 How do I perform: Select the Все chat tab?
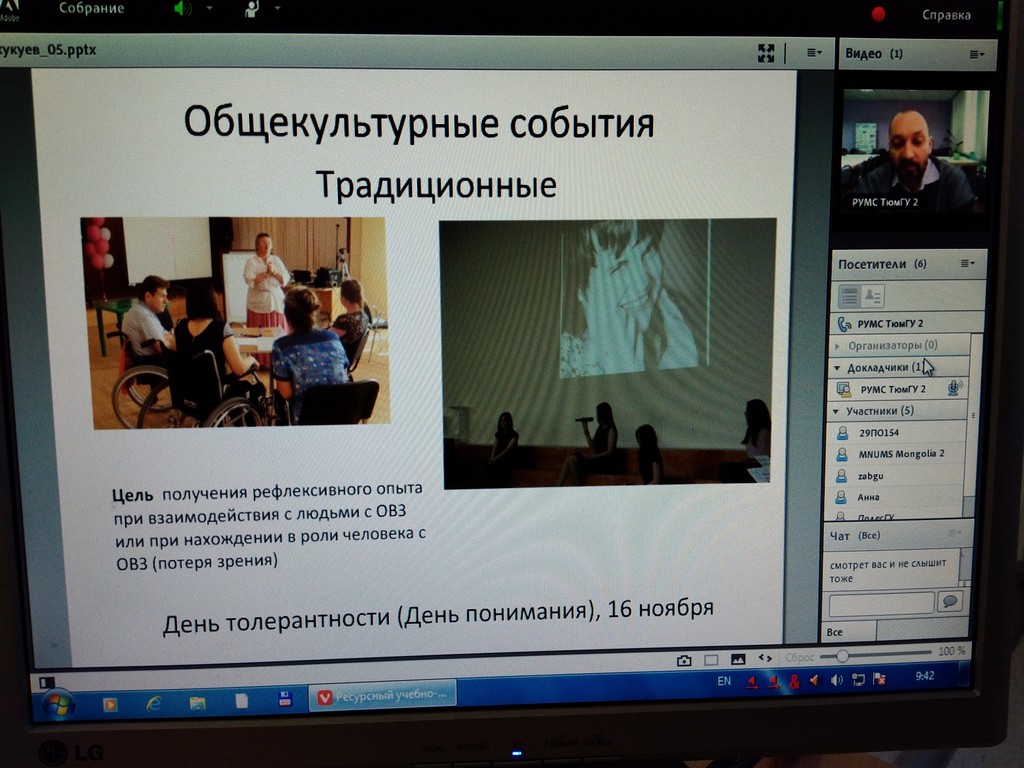pyautogui.click(x=847, y=632)
